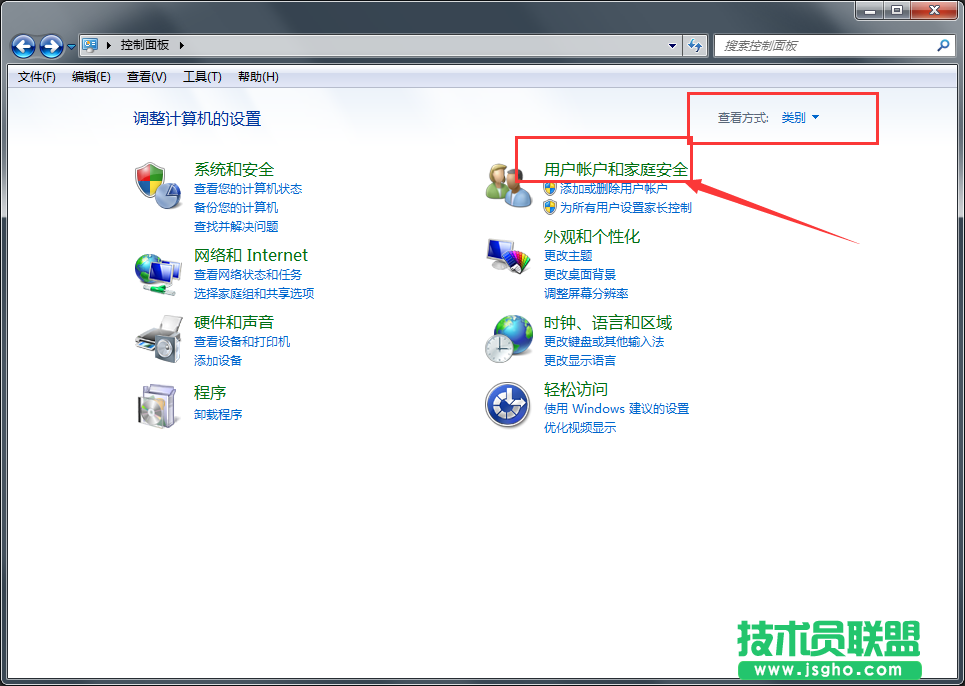Click the 轻松访问 accessibility icon

tap(507, 406)
